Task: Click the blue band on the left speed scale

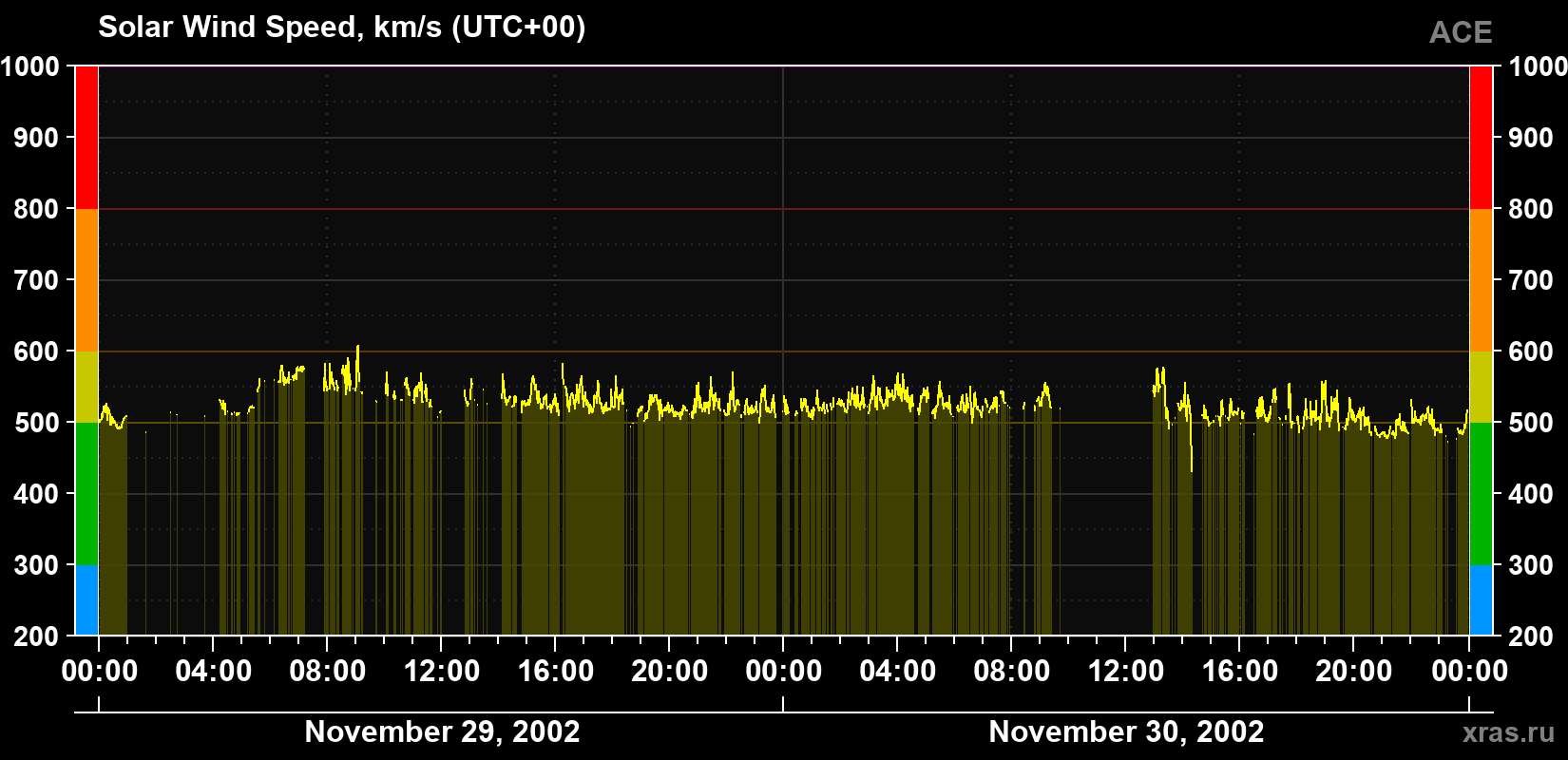Action: (x=86, y=600)
